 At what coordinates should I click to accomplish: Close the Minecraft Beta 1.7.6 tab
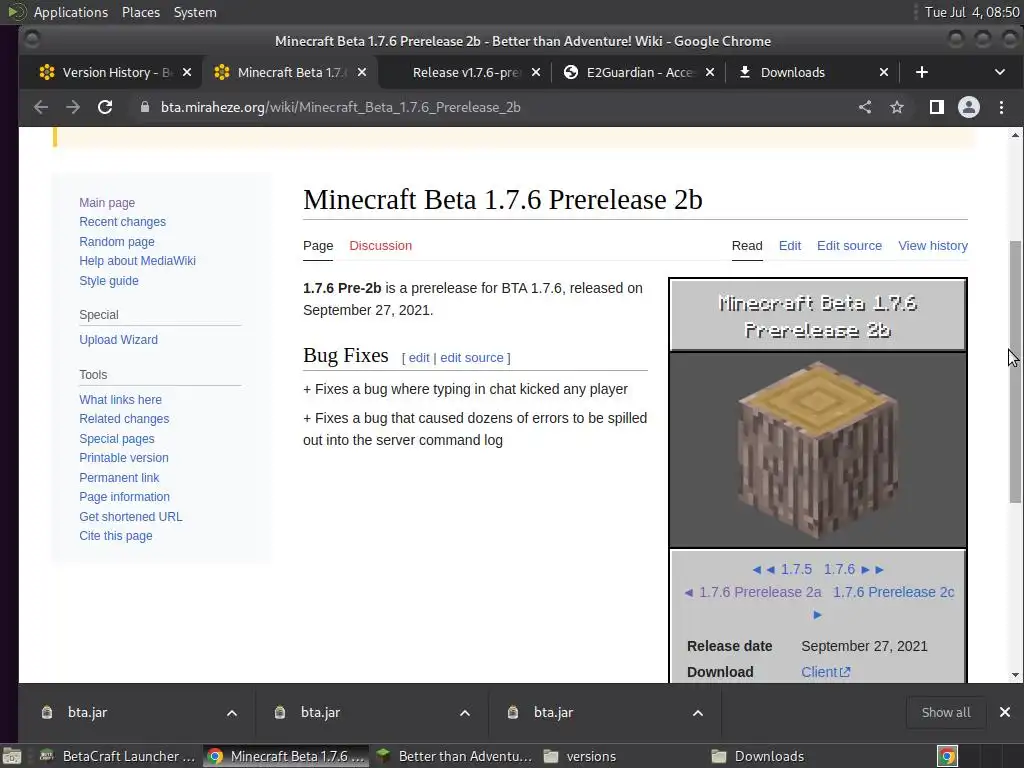click(362, 72)
